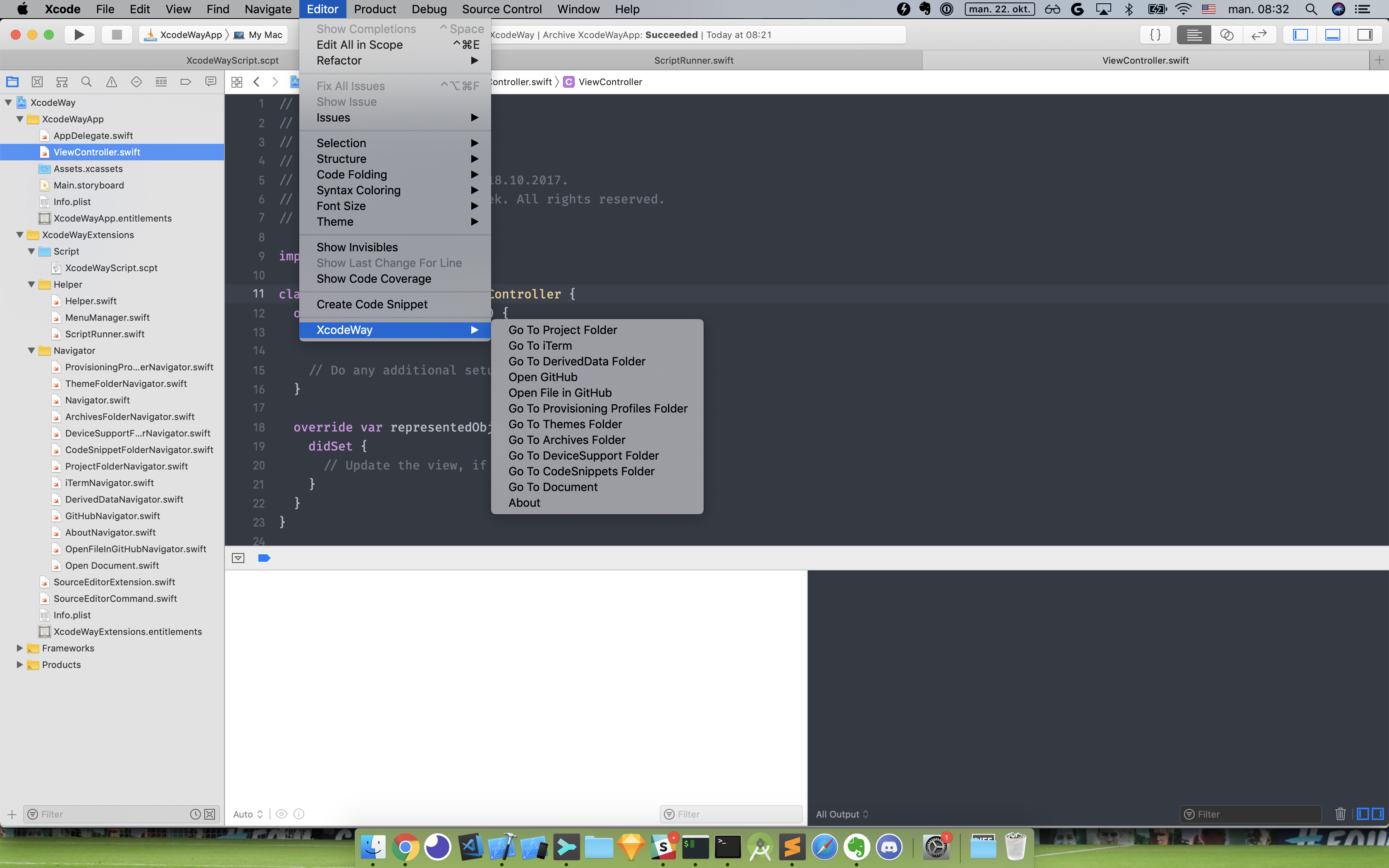Image resolution: width=1389 pixels, height=868 pixels.
Task: Choose Open File in GitHub menu item
Action: click(560, 393)
